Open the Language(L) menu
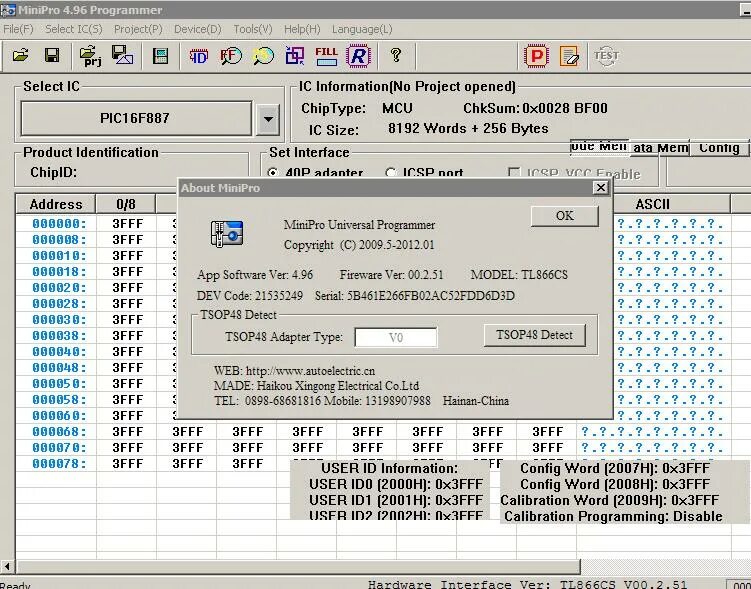 tap(362, 29)
